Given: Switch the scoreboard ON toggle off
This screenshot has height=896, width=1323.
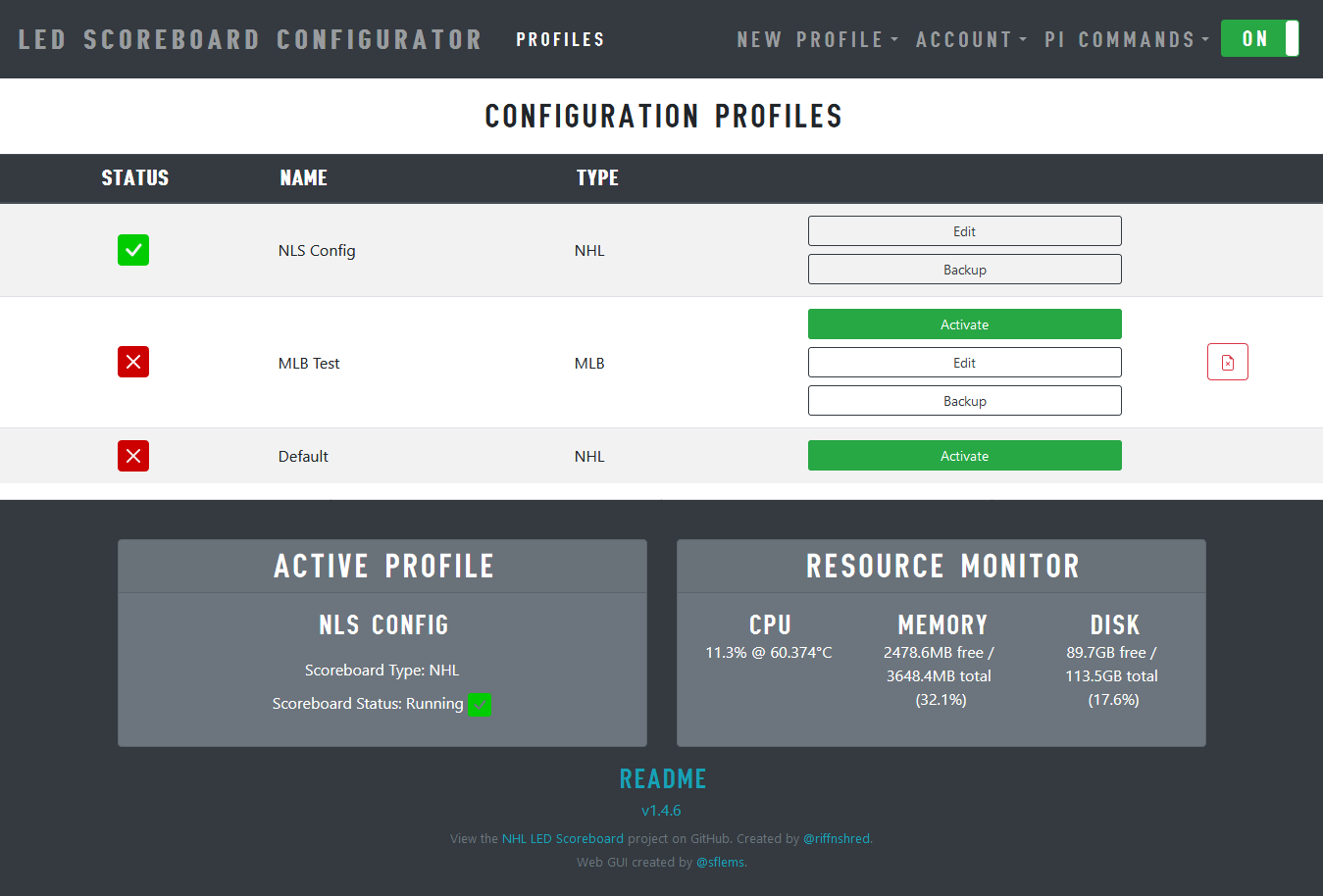Looking at the screenshot, I should (1260, 38).
